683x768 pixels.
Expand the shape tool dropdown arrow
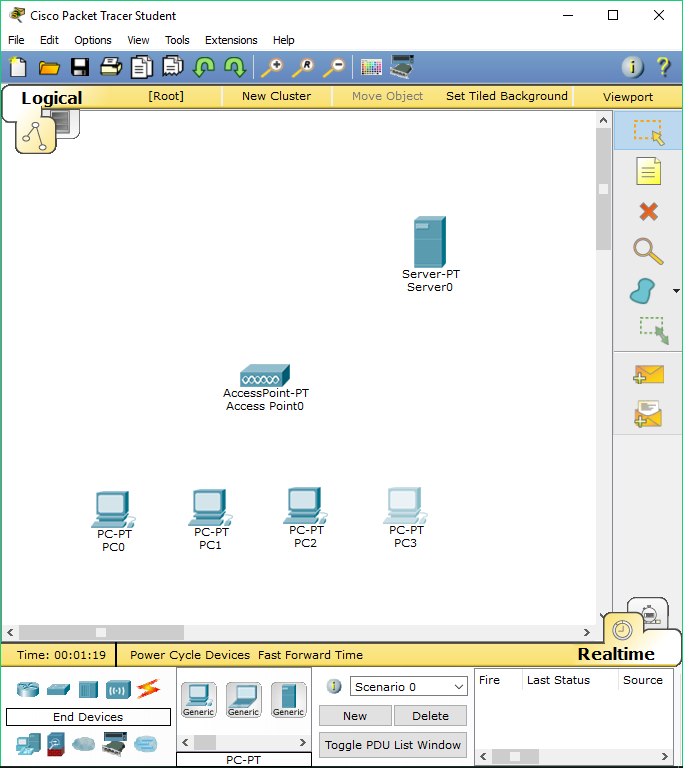click(676, 291)
